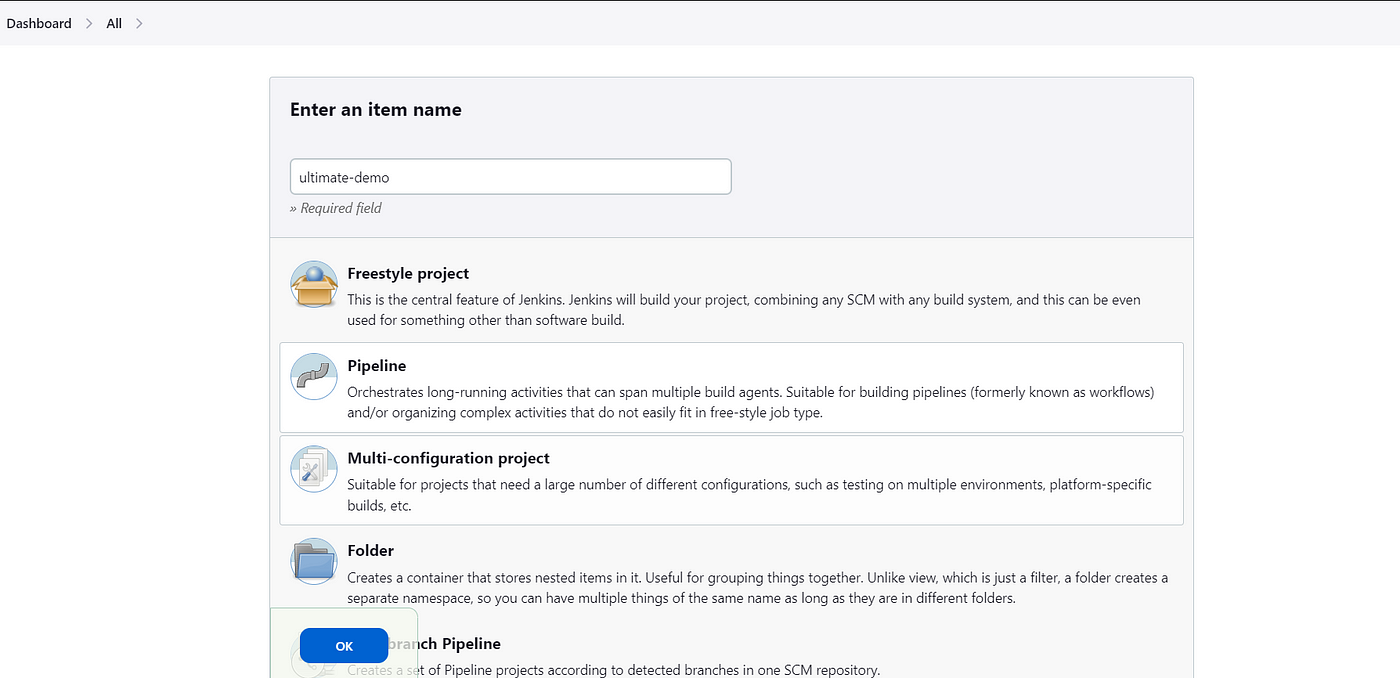Click the Folder description about nested items

tap(758, 588)
